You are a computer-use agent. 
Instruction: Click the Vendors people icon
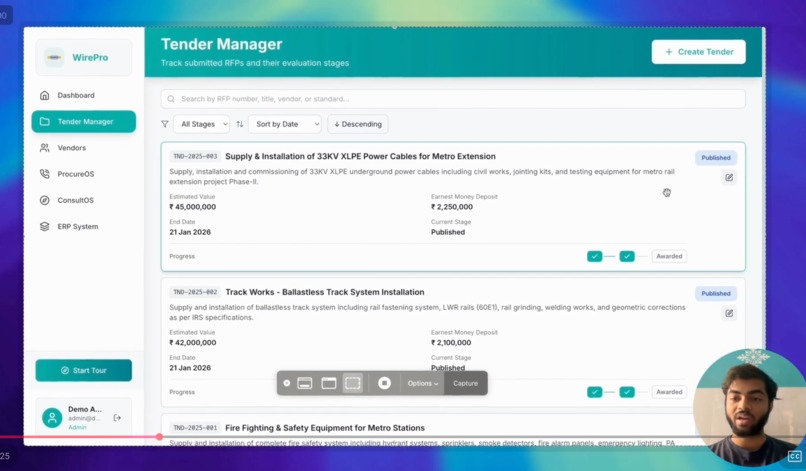45,148
